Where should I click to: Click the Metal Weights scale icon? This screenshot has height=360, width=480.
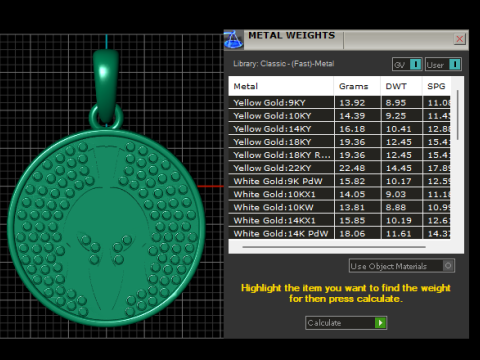pos(233,40)
